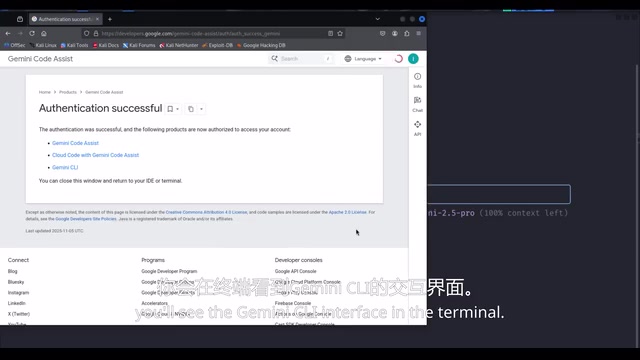Open the Info side panel
Viewport: 640px width, 360px height.
[417, 80]
